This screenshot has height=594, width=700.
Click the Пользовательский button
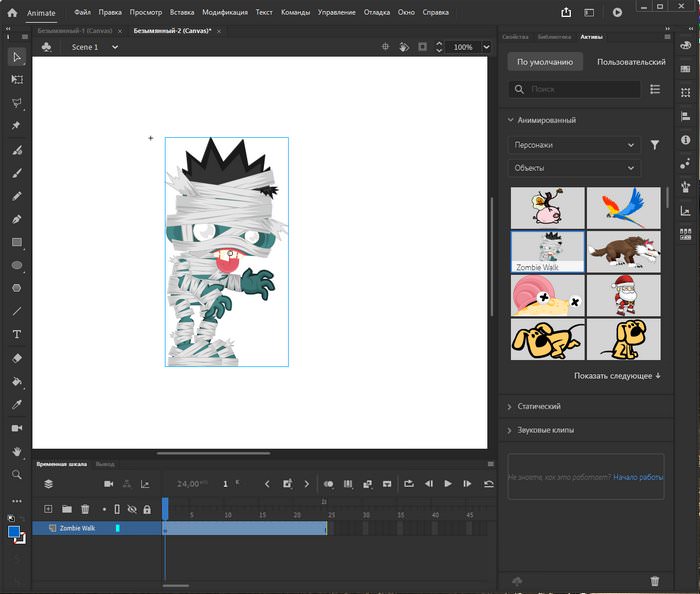point(630,62)
